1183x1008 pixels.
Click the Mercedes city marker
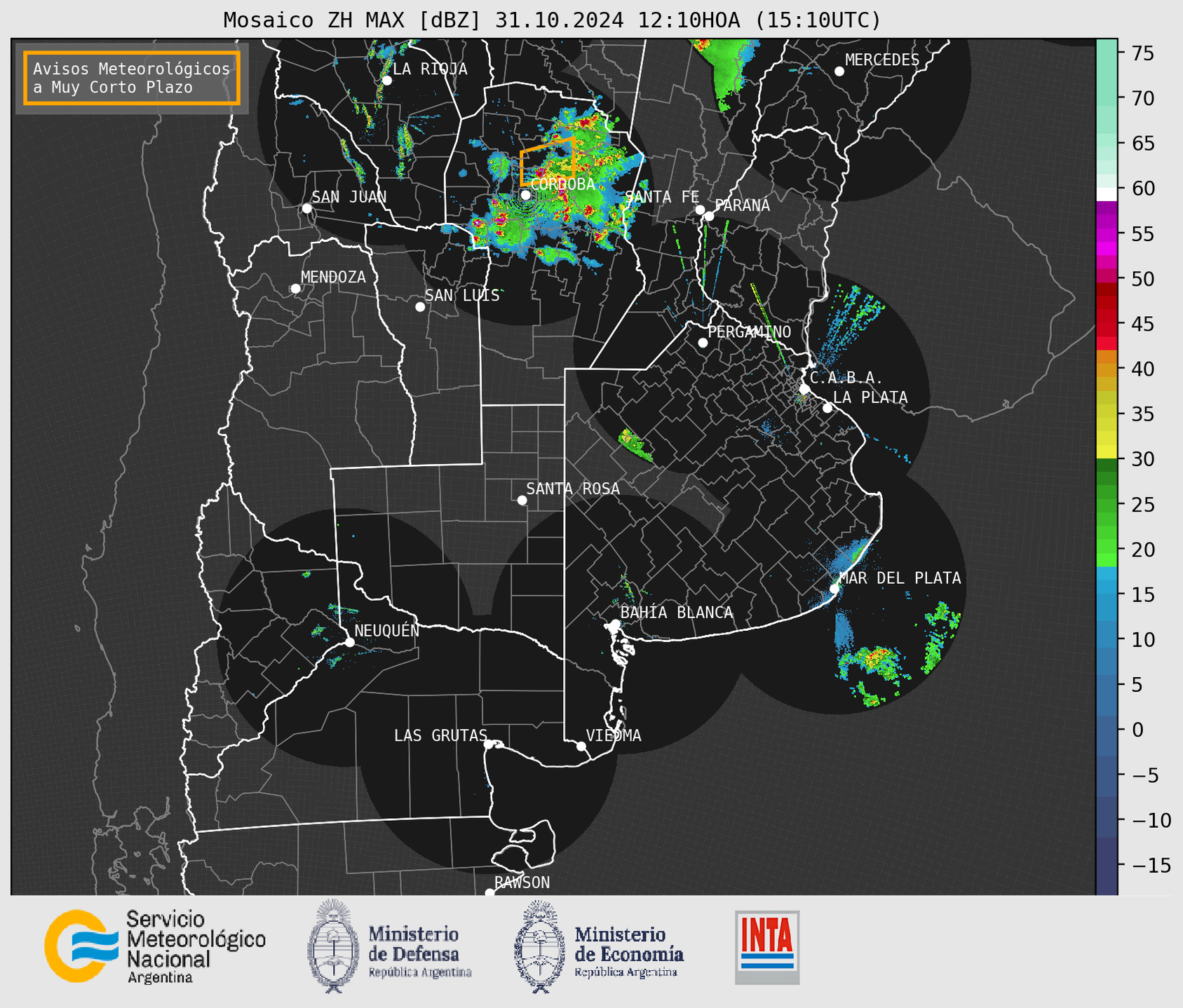(839, 71)
